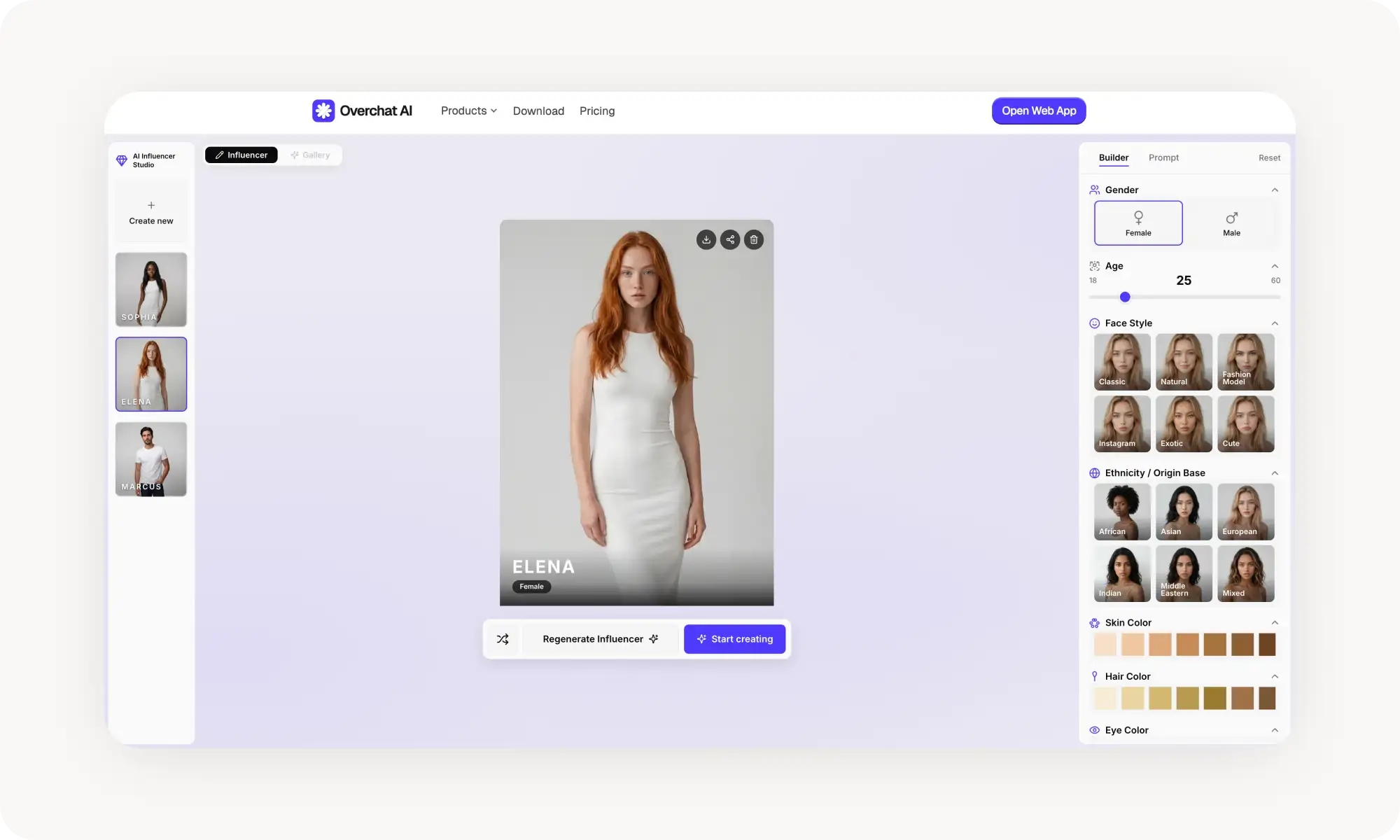Click the Overchat AI asterisk logo
The image size is (1400, 840).
(323, 111)
